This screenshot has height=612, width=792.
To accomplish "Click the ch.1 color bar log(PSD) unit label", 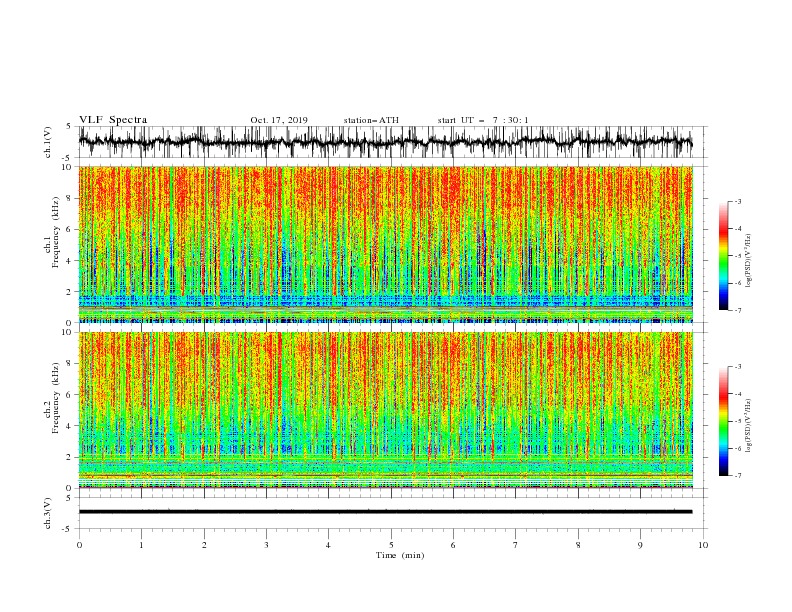I will (749, 261).
